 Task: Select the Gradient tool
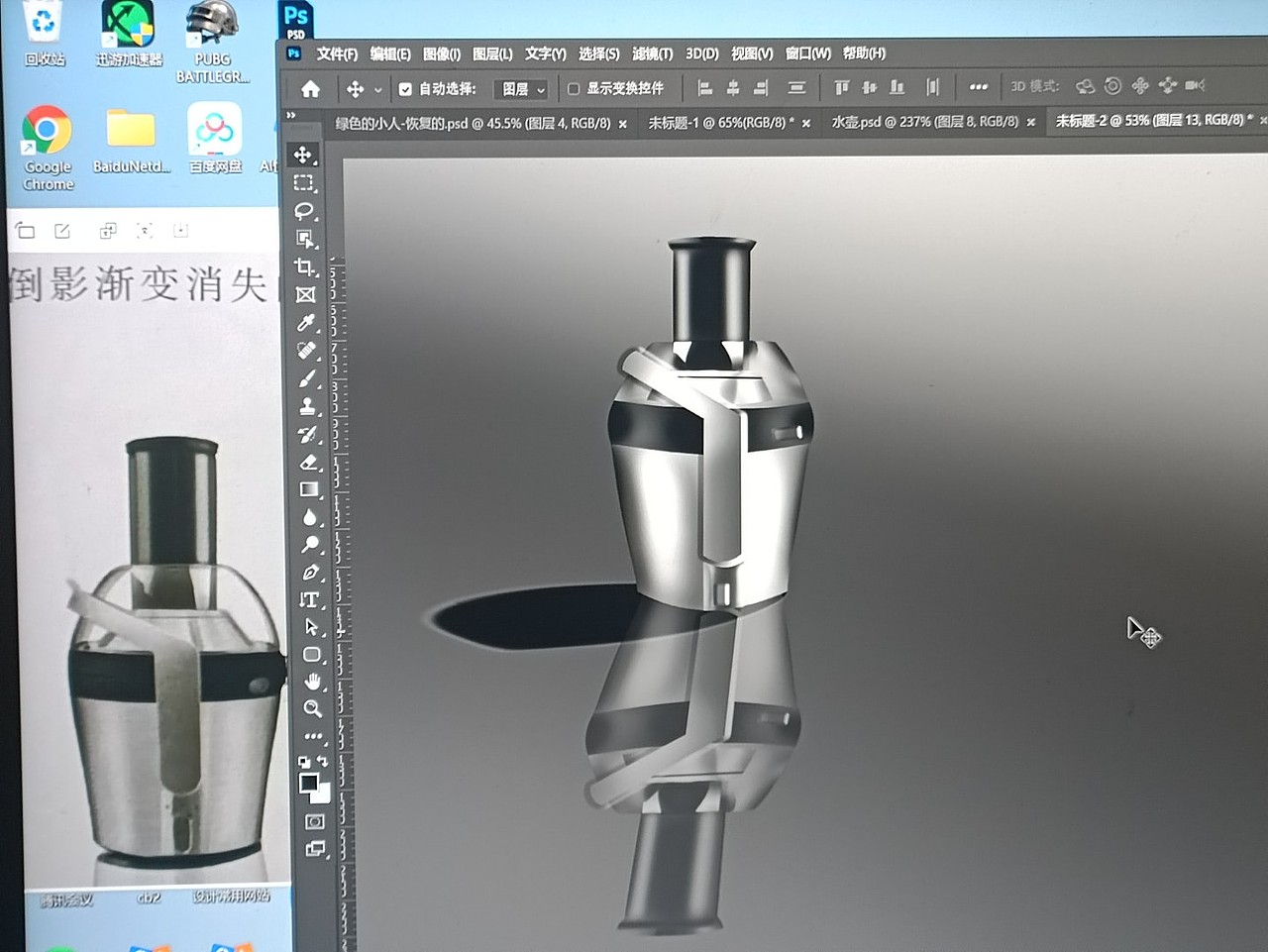310,489
